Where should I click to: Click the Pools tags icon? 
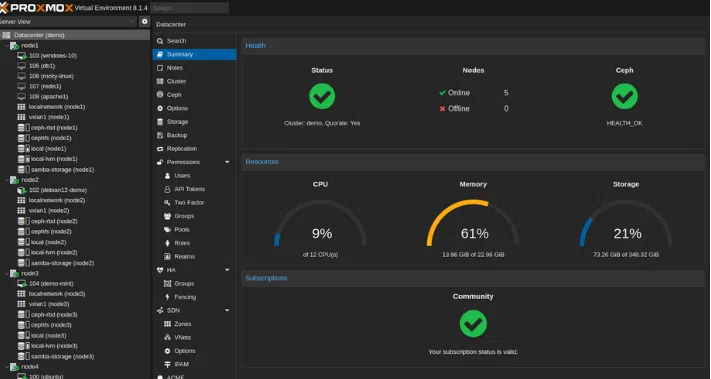tap(167, 229)
